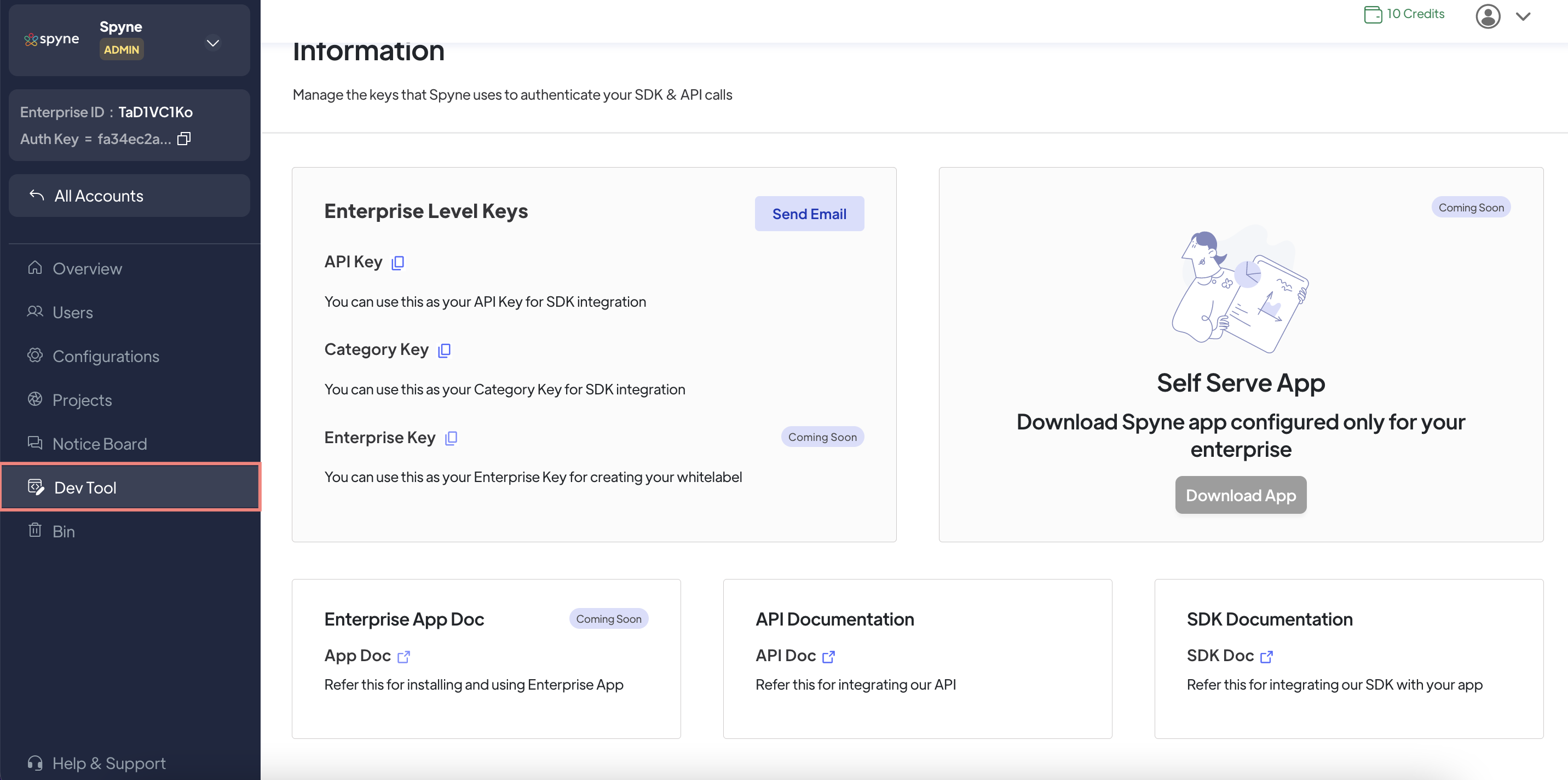Image resolution: width=1568 pixels, height=780 pixels.
Task: Click the user profile avatar icon
Action: coord(1488,16)
